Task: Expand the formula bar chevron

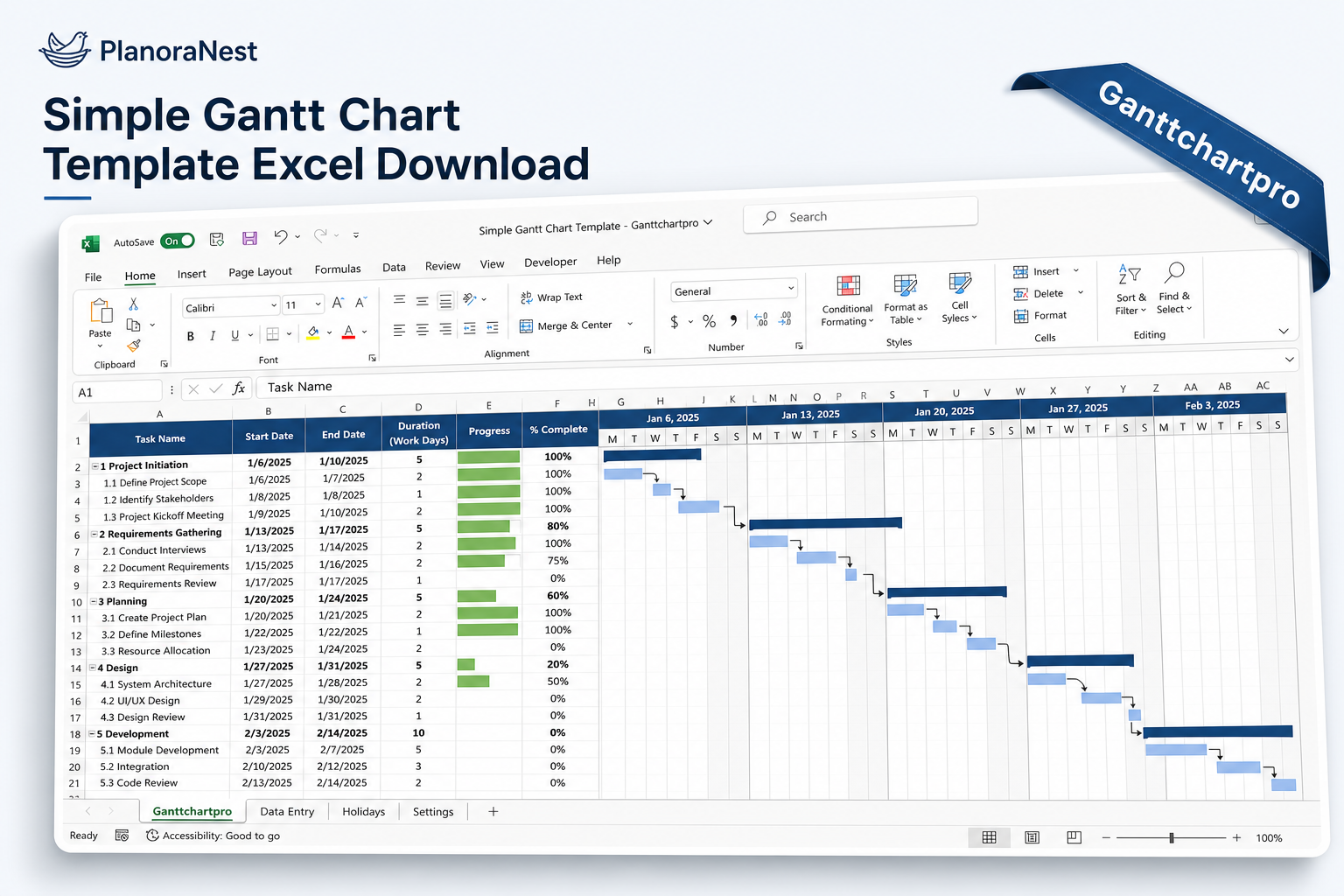Action: point(1289,360)
